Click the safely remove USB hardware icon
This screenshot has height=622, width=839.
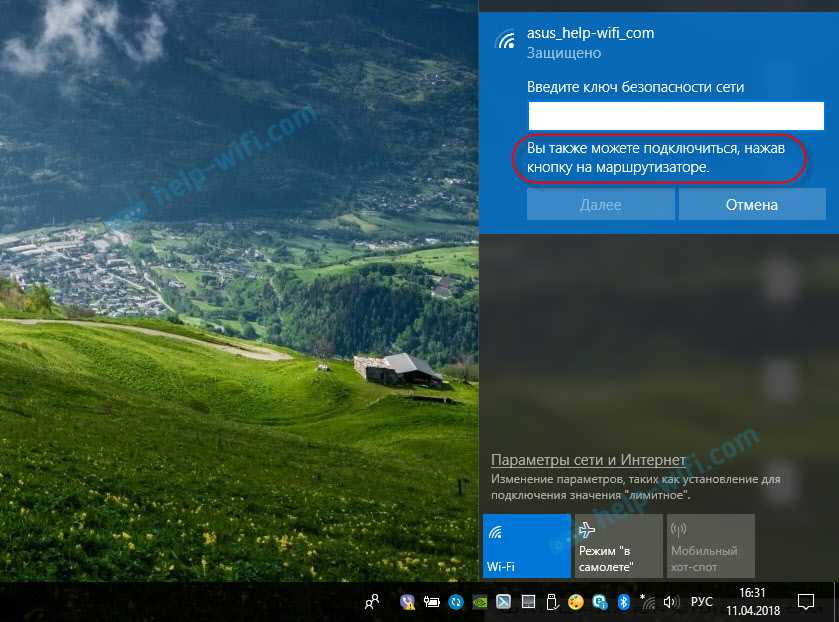552,603
